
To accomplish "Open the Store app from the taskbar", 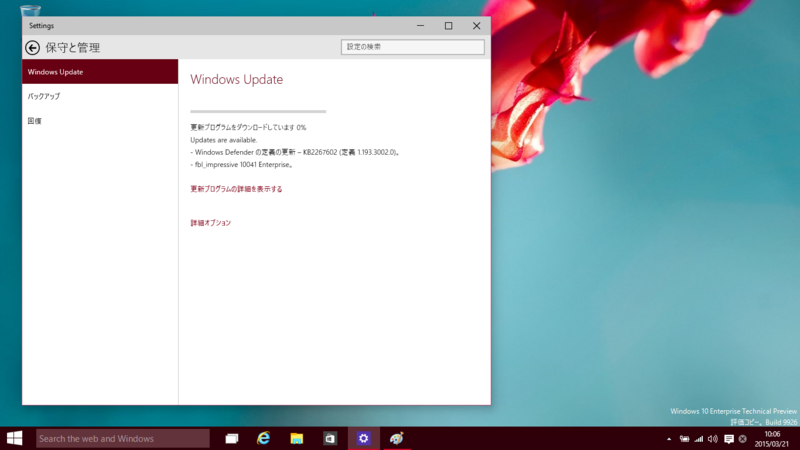I will point(330,438).
